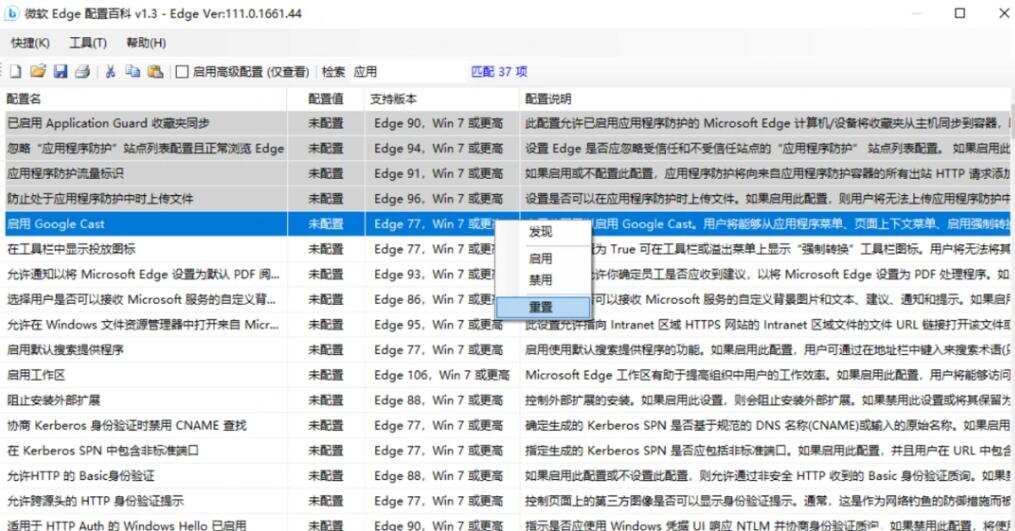Image resolution: width=1015 pixels, height=531 pixels.
Task: Click the Paste clipboard icon
Action: pyautogui.click(x=155, y=71)
